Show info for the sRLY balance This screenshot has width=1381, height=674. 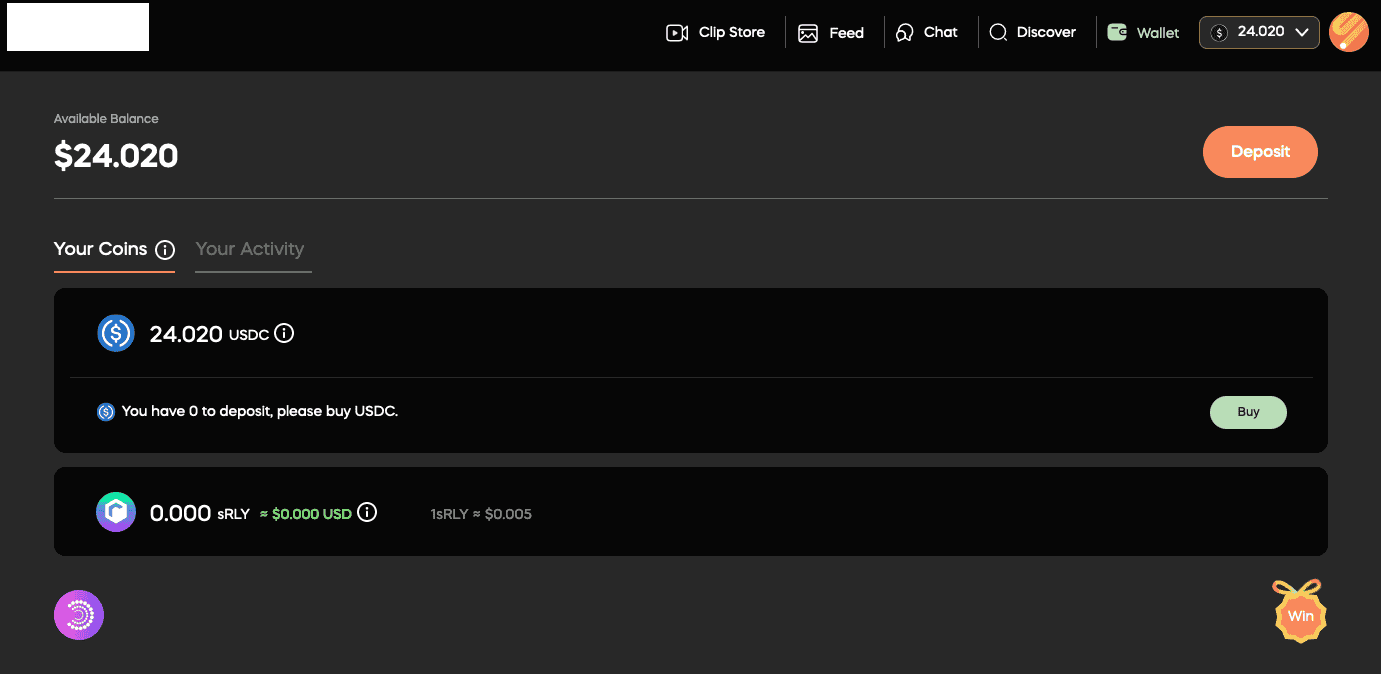pyautogui.click(x=367, y=513)
